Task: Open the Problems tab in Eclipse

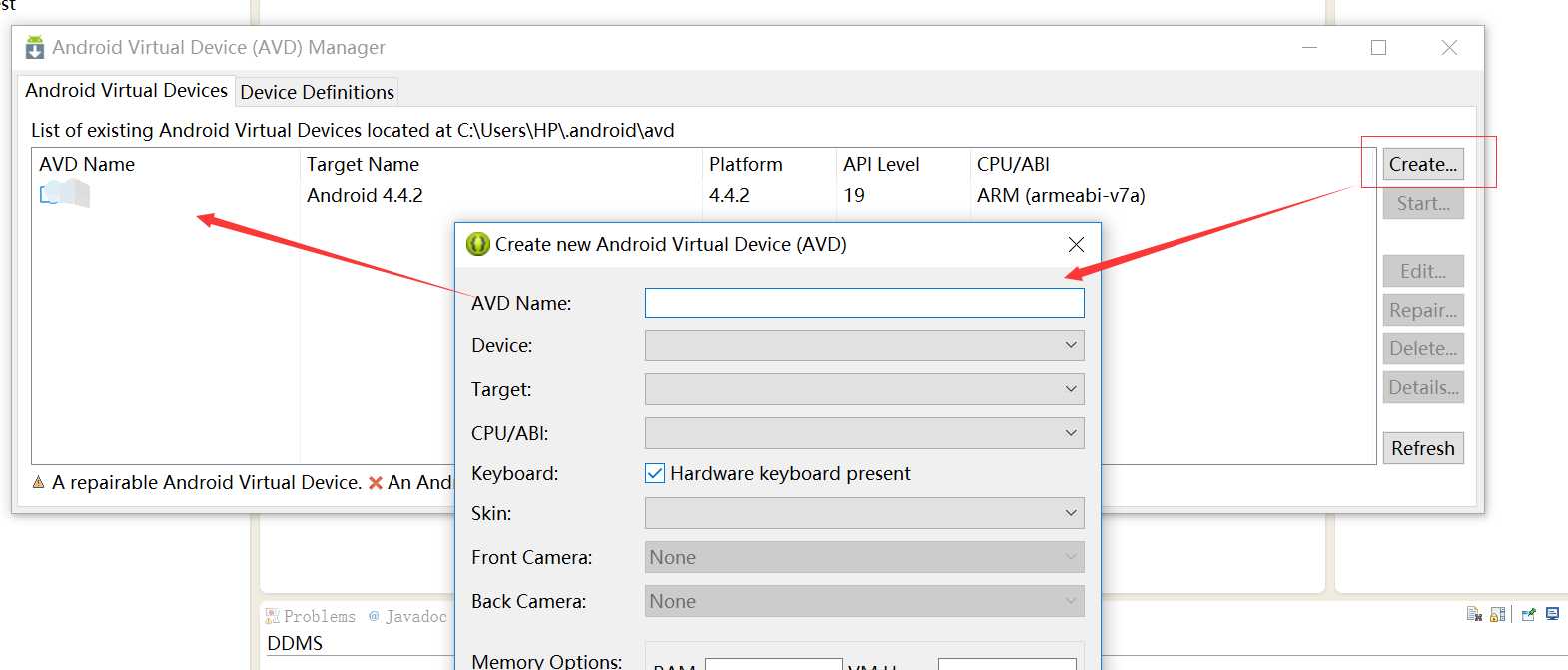Action: [311, 616]
